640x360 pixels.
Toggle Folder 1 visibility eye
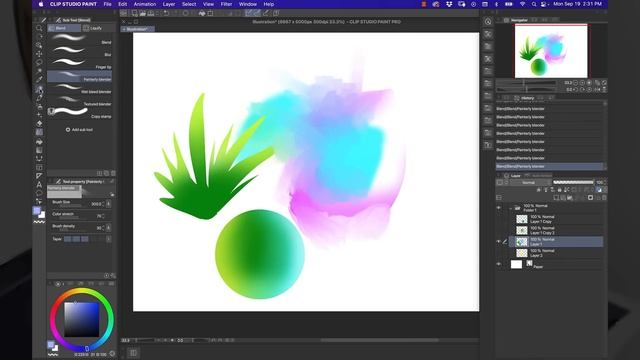point(499,208)
